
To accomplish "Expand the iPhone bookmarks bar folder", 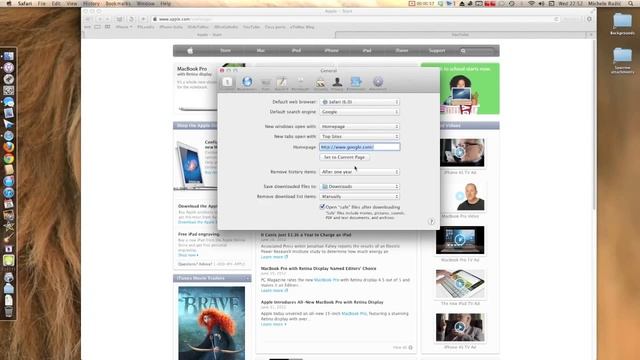I will point(124,27).
